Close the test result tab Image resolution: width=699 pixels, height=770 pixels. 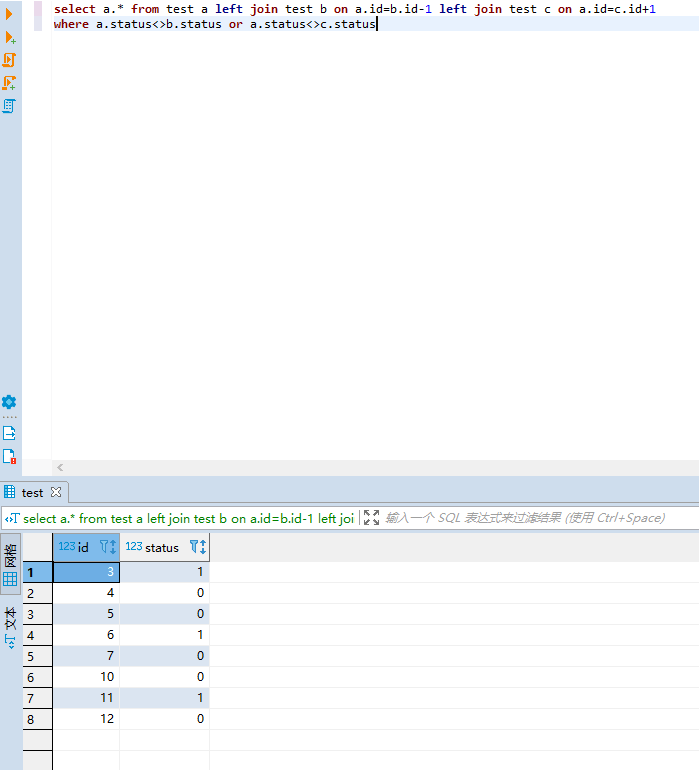[56, 492]
